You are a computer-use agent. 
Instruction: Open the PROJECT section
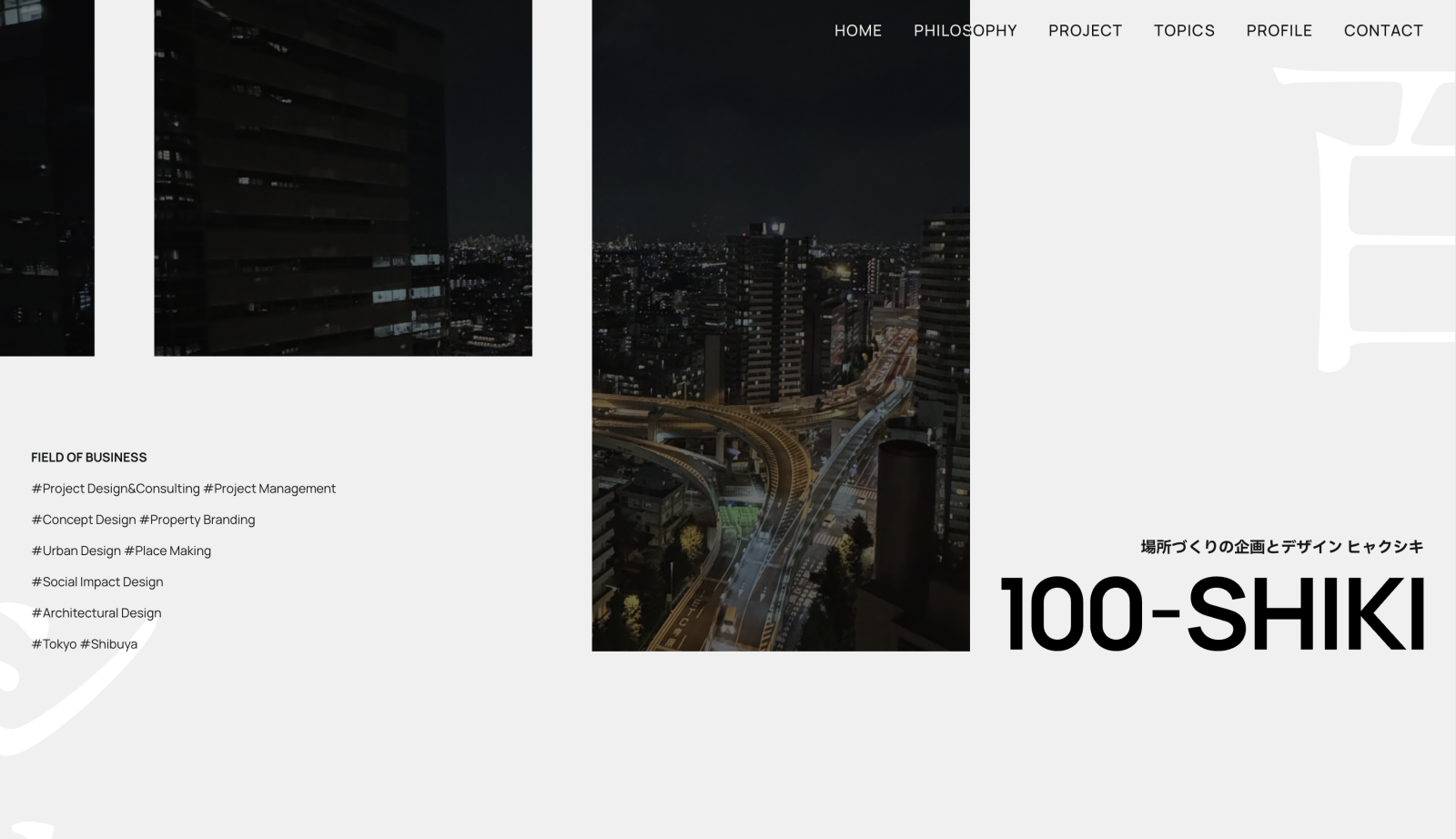(x=1085, y=30)
